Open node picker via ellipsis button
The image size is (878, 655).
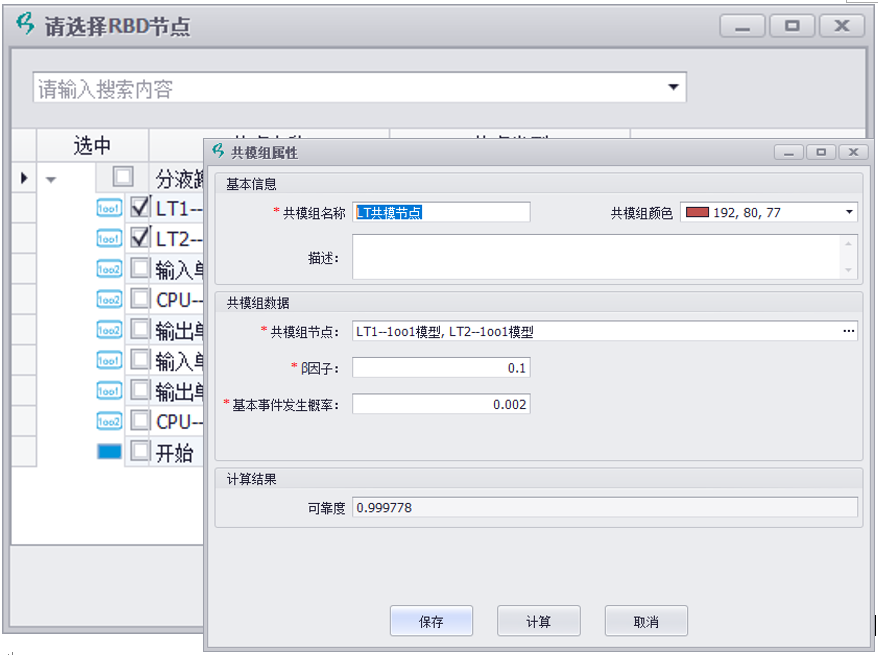(848, 331)
